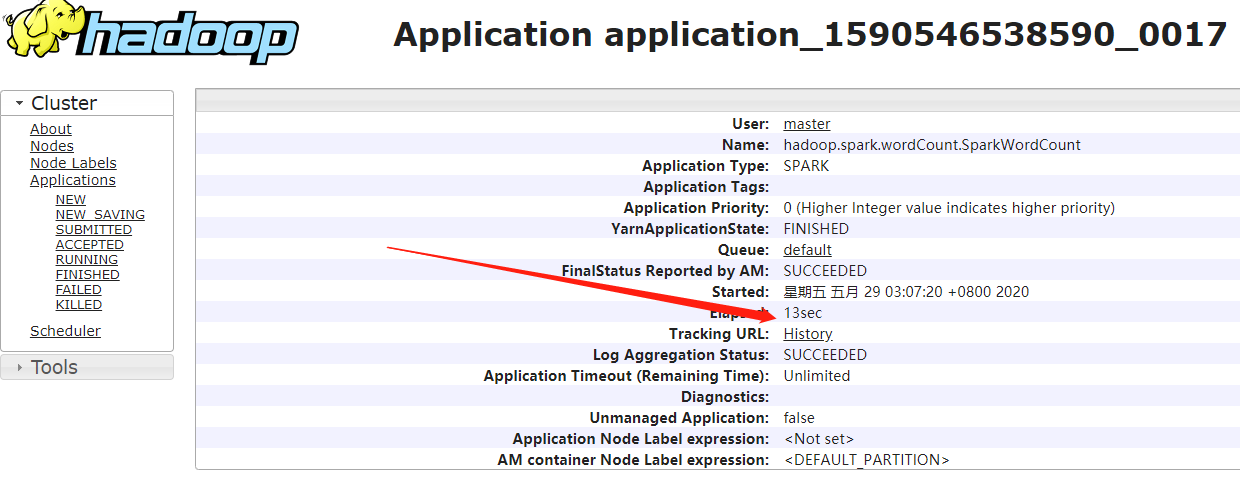Filter applications by FINISHED state
This screenshot has height=483, width=1240.
(88, 275)
